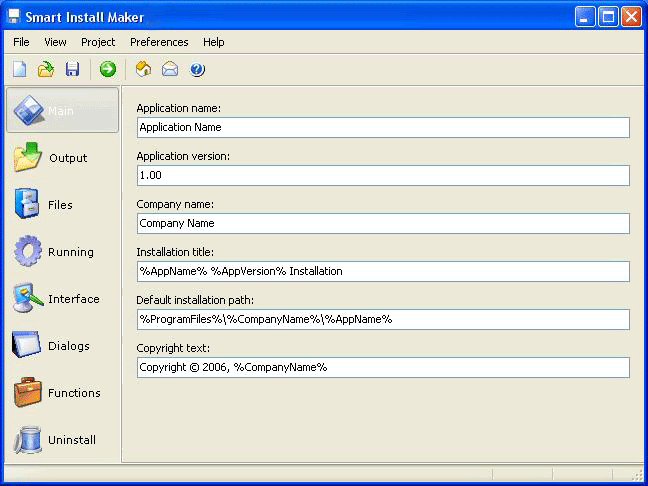Open the Preferences menu
The image size is (648, 486).
(159, 42)
